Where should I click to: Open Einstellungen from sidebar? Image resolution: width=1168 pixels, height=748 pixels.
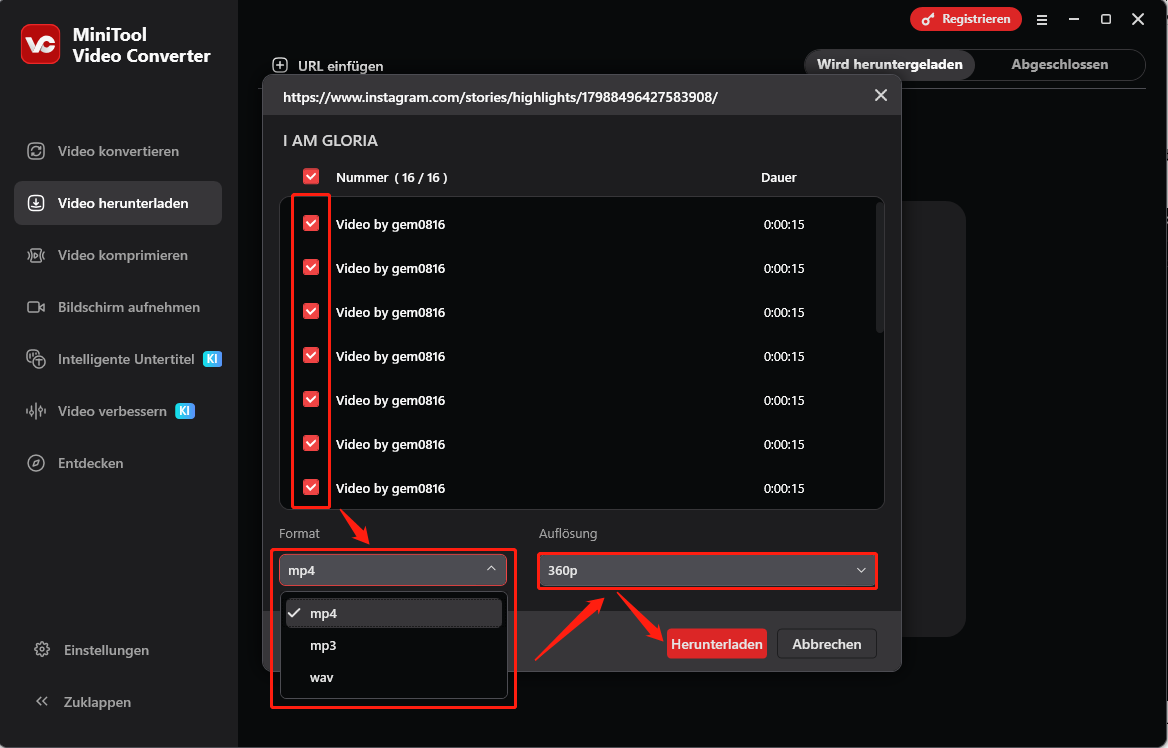(x=107, y=650)
